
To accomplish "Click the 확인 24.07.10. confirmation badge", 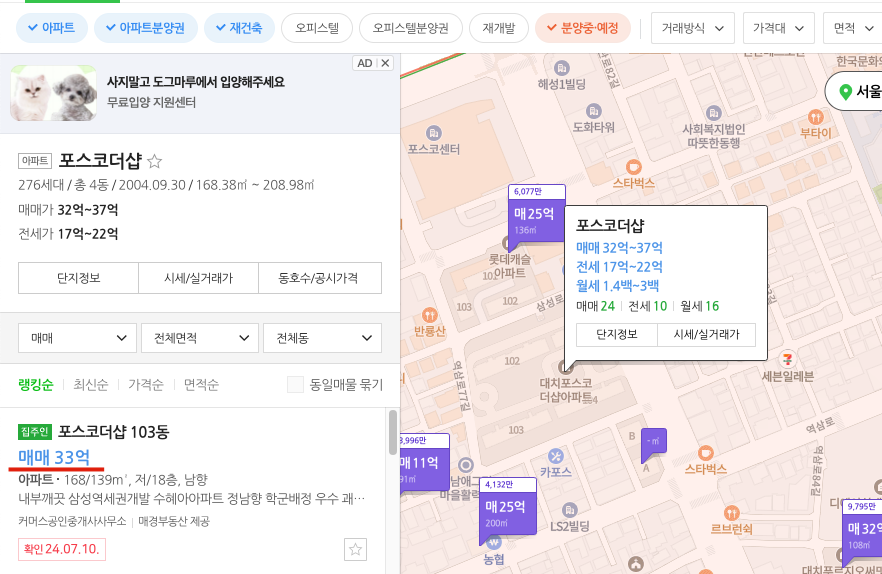I will tap(62, 549).
